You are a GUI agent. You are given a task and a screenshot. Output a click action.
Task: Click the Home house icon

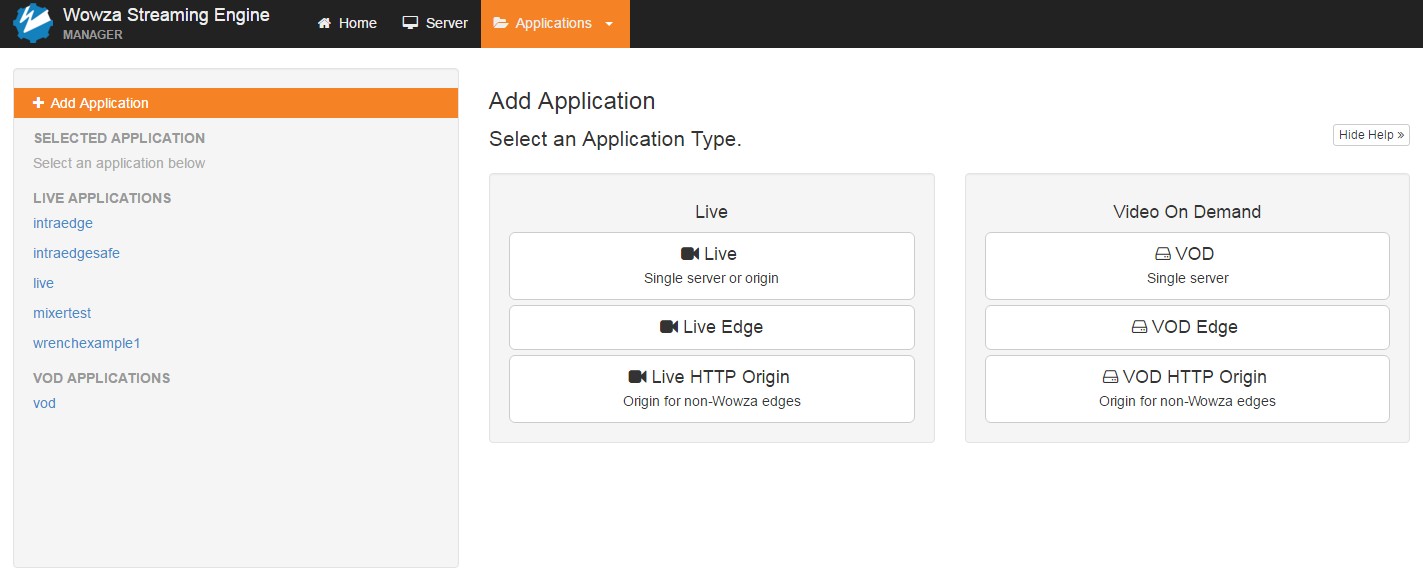(324, 23)
